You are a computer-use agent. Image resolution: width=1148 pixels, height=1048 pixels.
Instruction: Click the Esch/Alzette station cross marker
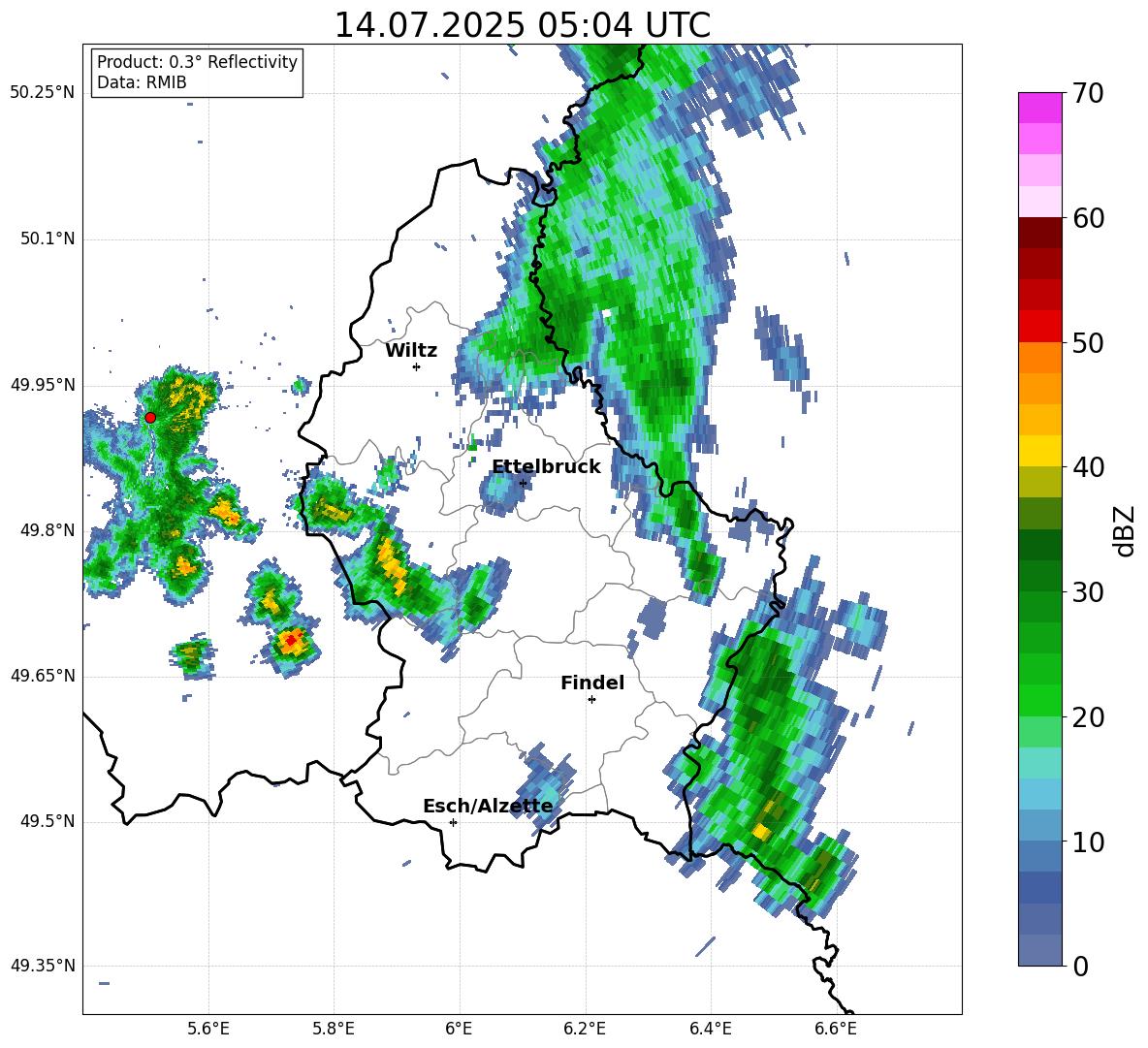click(453, 822)
